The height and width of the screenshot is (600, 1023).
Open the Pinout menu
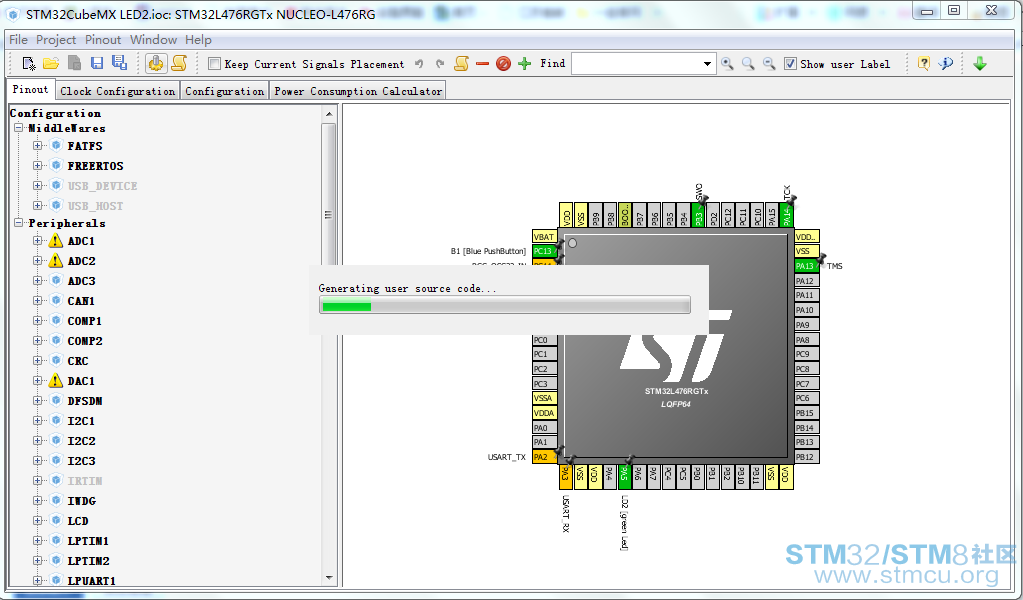pyautogui.click(x=103, y=40)
